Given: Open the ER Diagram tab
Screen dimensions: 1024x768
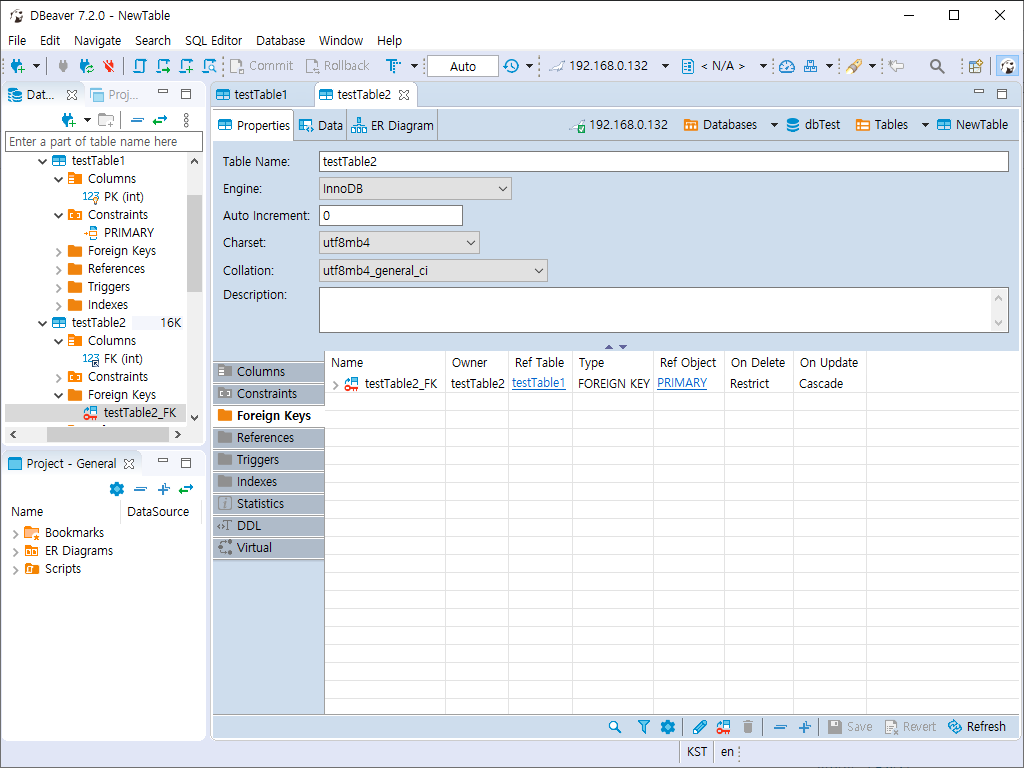Looking at the screenshot, I should coord(392,125).
